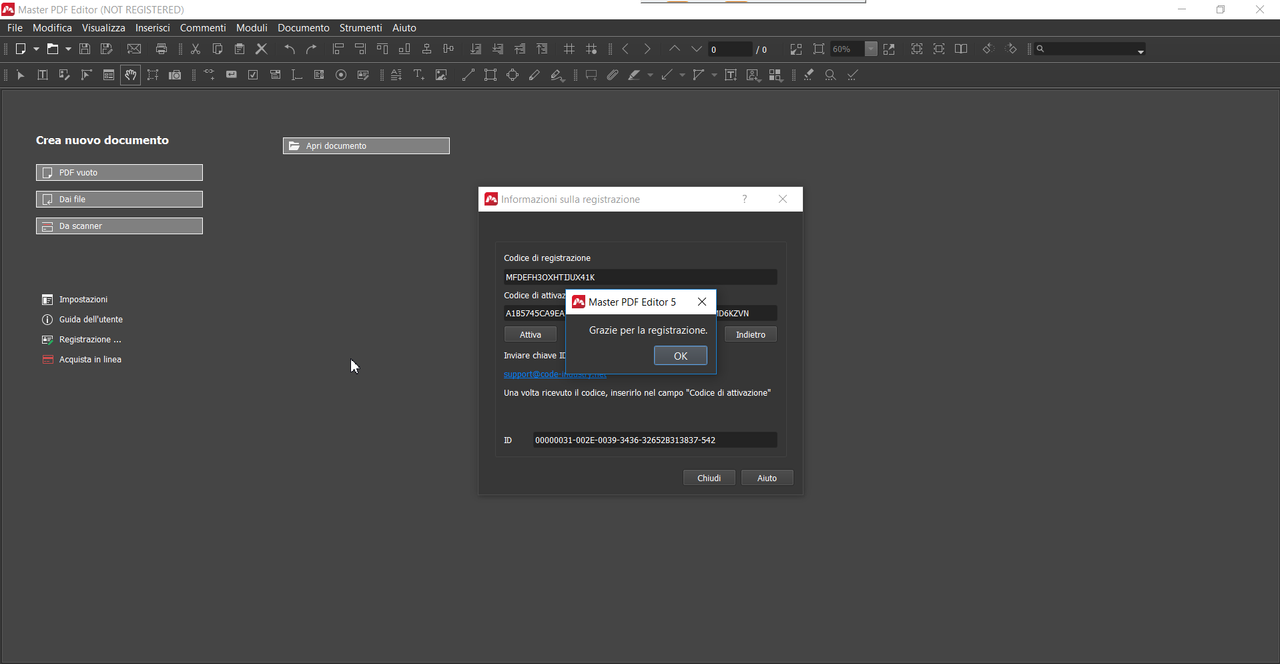Screen dimensions: 1280x664
Task: Click the Redo arrow icon
Action: (311, 49)
